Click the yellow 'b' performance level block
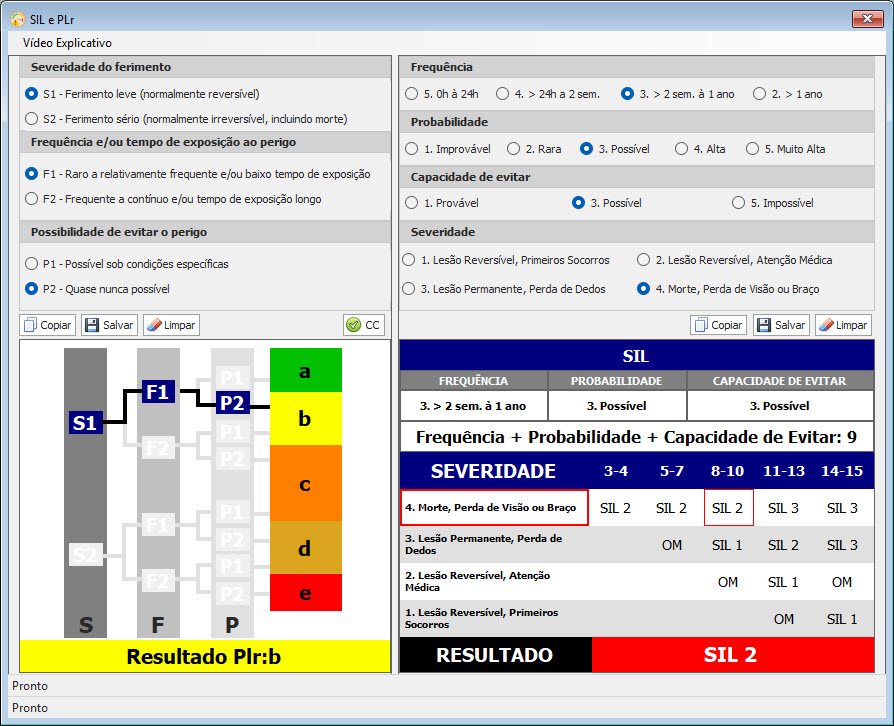The image size is (894, 726). (306, 419)
